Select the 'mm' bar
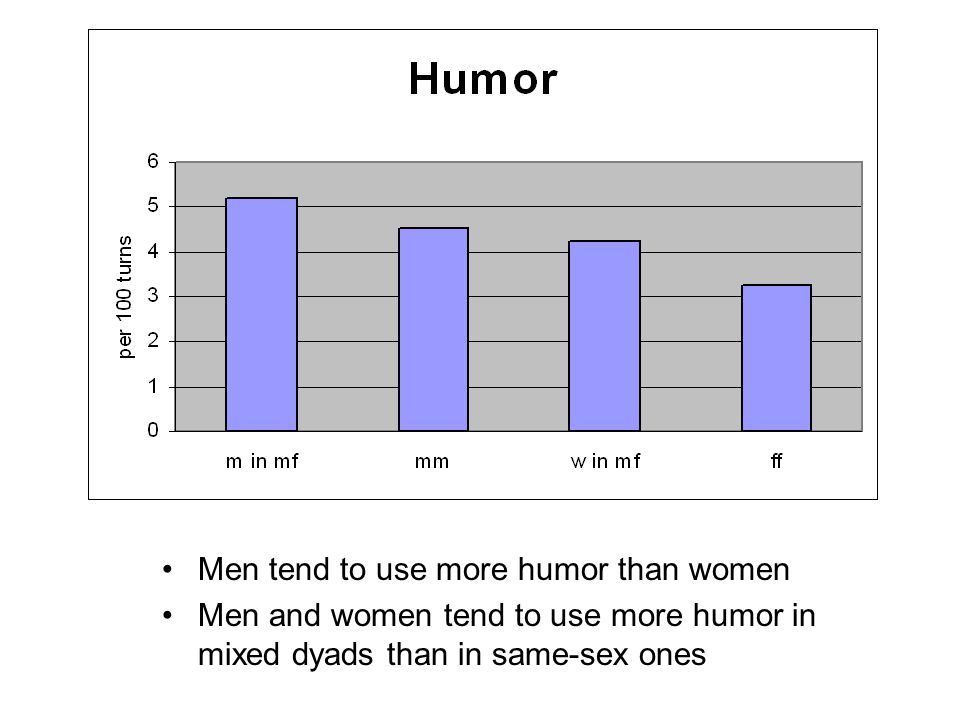The width and height of the screenshot is (960, 720). [x=433, y=329]
